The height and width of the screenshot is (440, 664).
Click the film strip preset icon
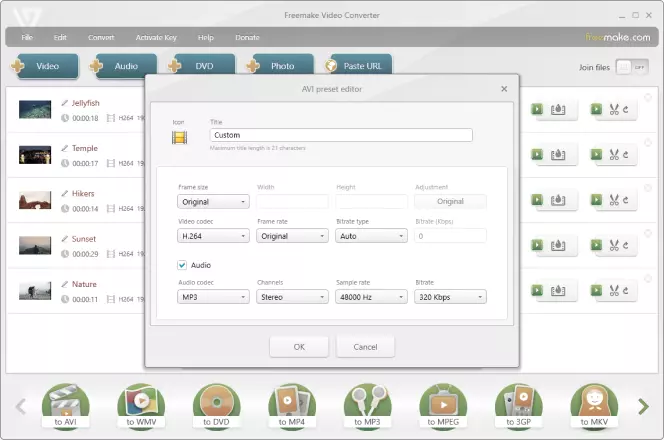[179, 137]
